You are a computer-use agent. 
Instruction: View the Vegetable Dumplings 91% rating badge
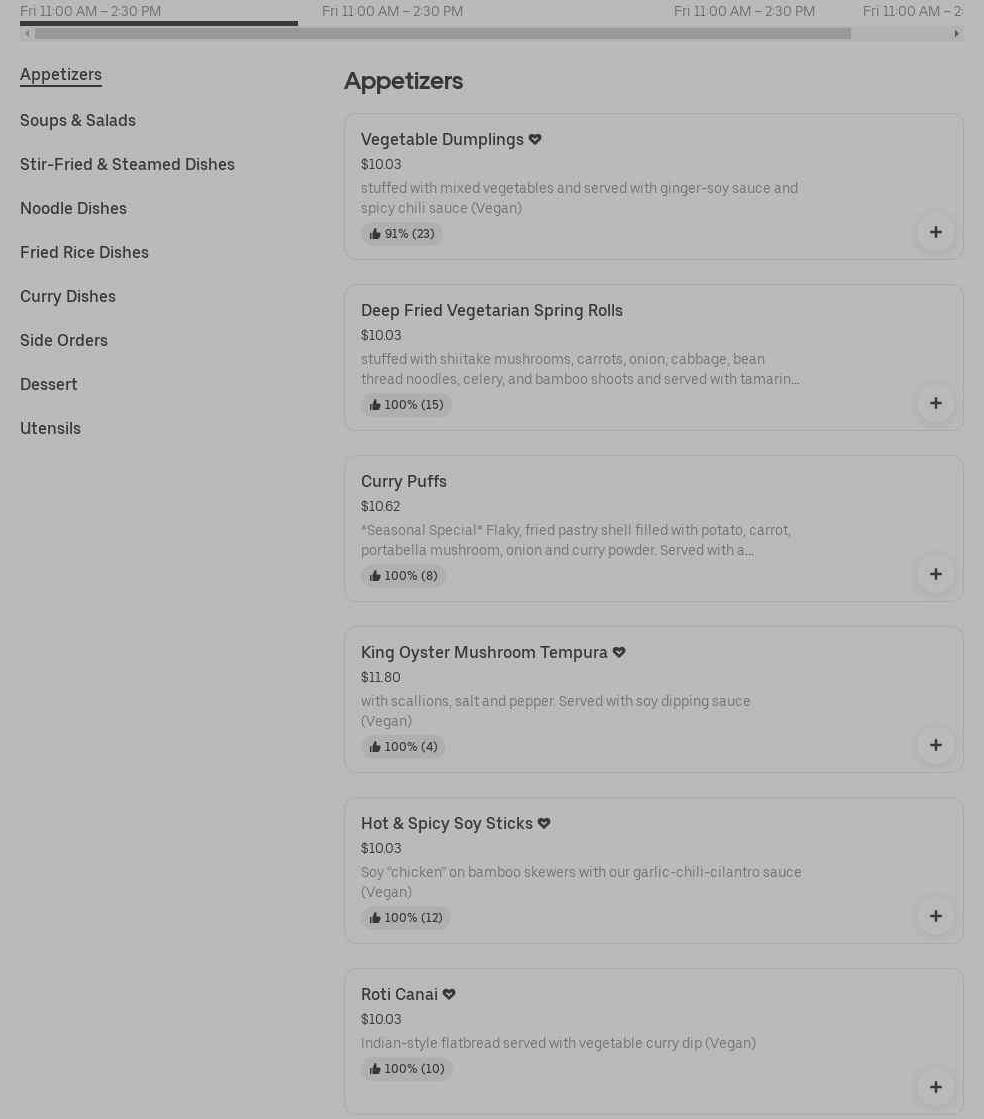(402, 234)
